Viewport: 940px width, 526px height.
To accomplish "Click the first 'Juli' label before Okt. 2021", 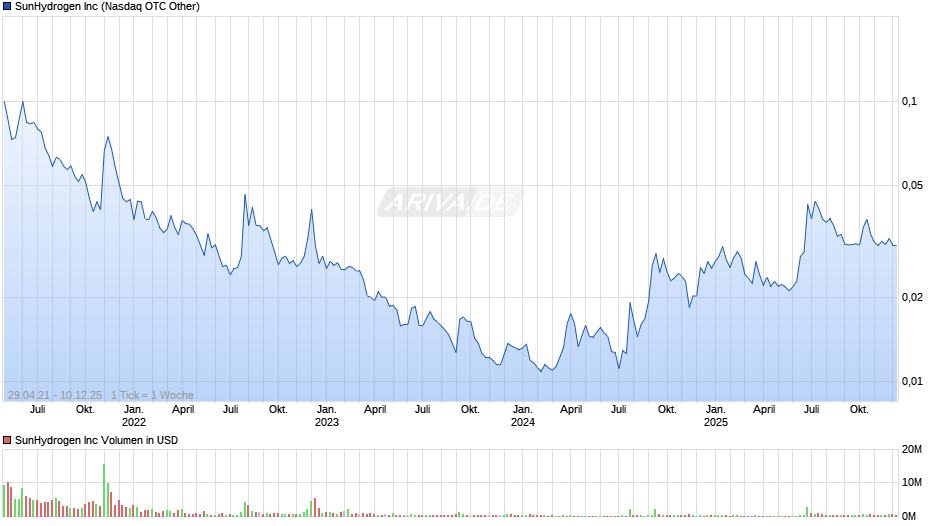I will [x=38, y=409].
